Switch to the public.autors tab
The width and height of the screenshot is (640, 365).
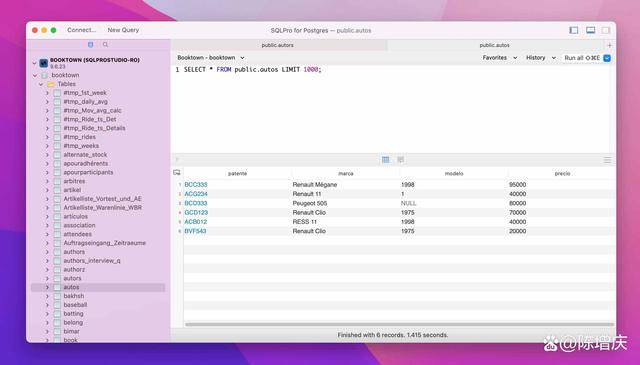(x=278, y=45)
